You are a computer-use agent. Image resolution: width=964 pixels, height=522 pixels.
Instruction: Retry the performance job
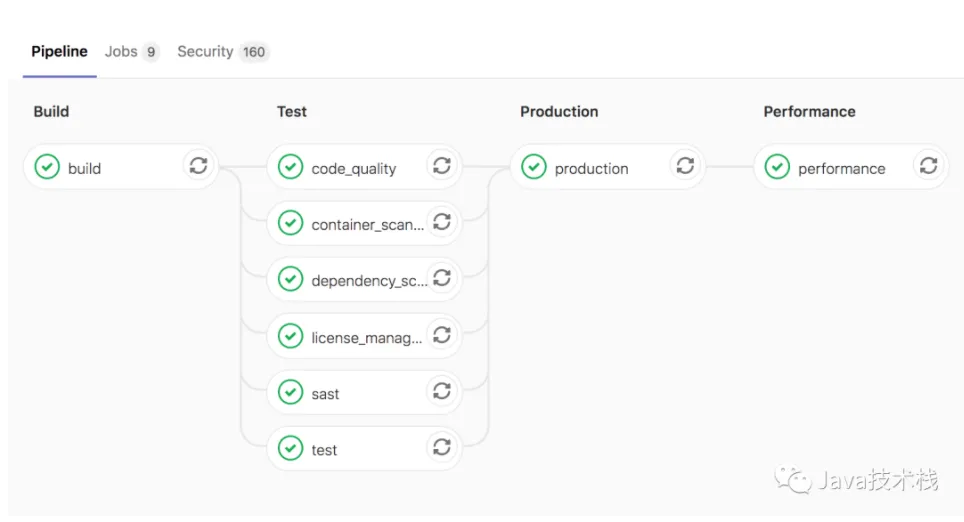point(928,166)
